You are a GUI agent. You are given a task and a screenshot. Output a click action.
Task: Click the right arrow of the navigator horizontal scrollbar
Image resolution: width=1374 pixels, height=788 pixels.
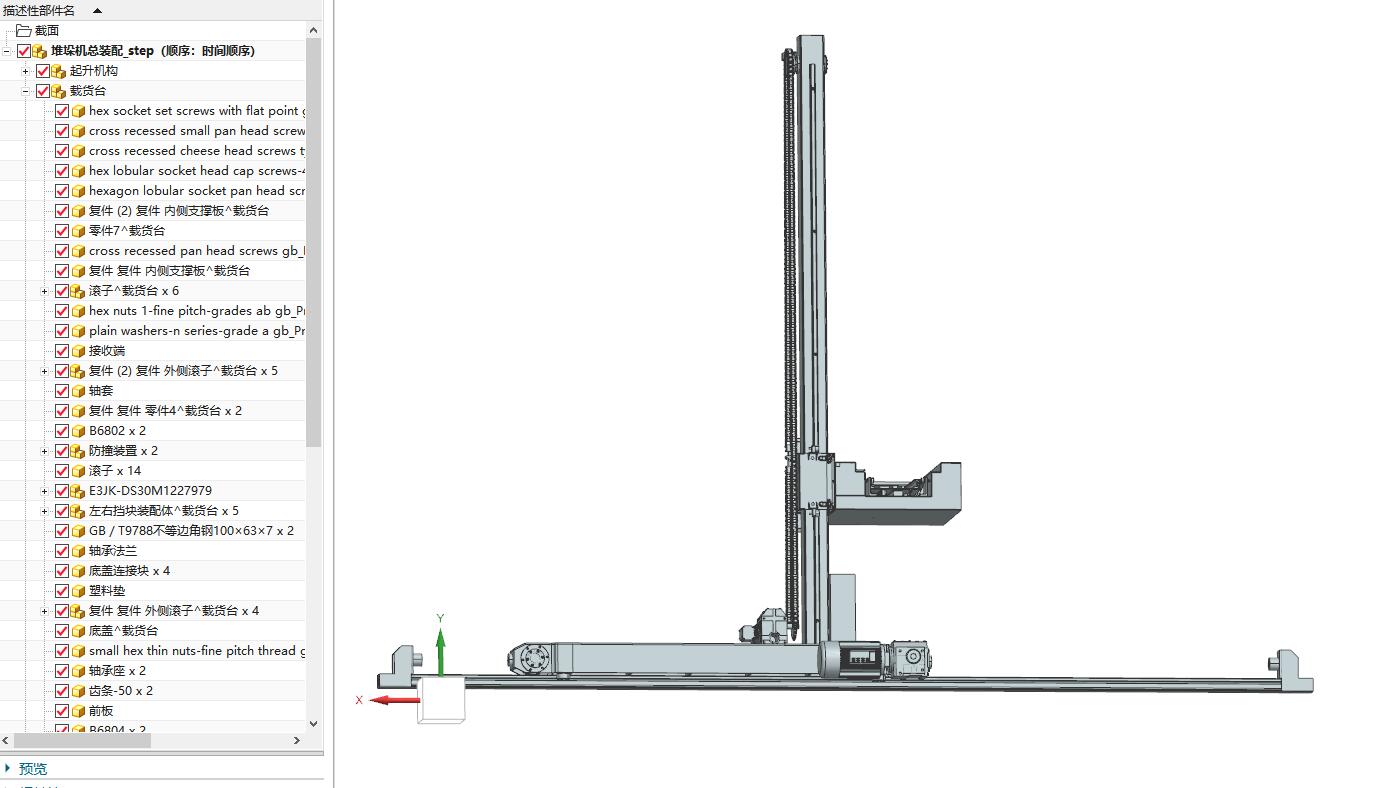297,740
